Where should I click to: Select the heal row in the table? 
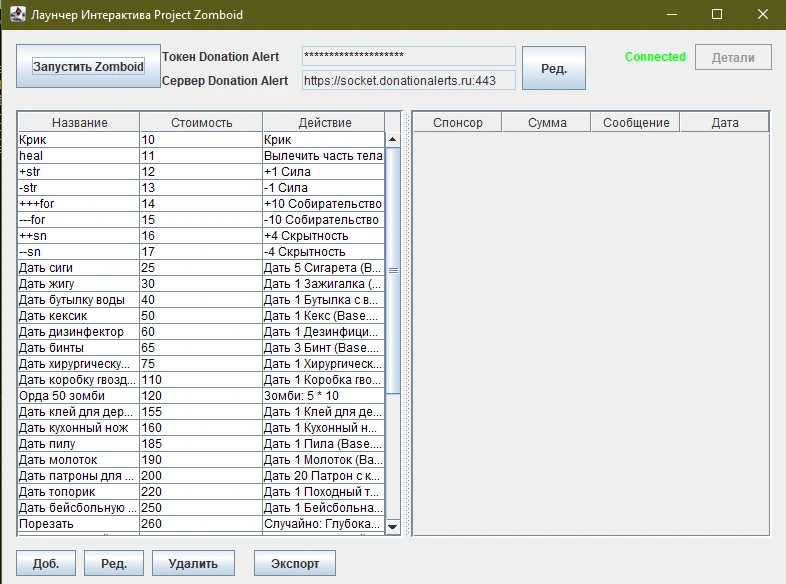point(78,156)
